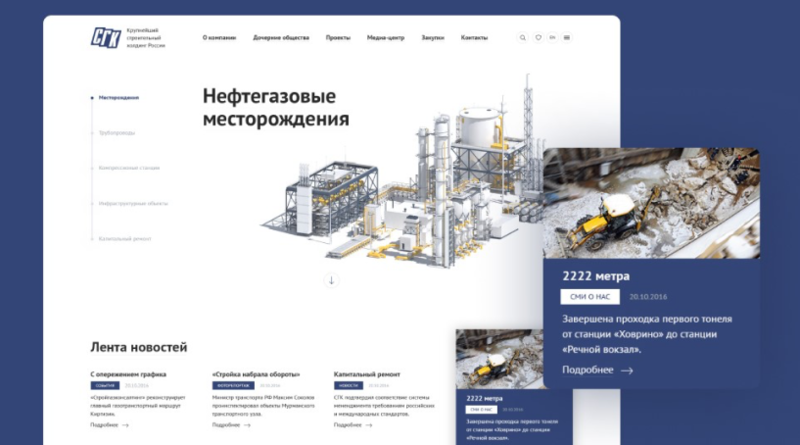Click the small card 2222 метра title
Viewport: 800px width, 445px height.
(x=484, y=399)
